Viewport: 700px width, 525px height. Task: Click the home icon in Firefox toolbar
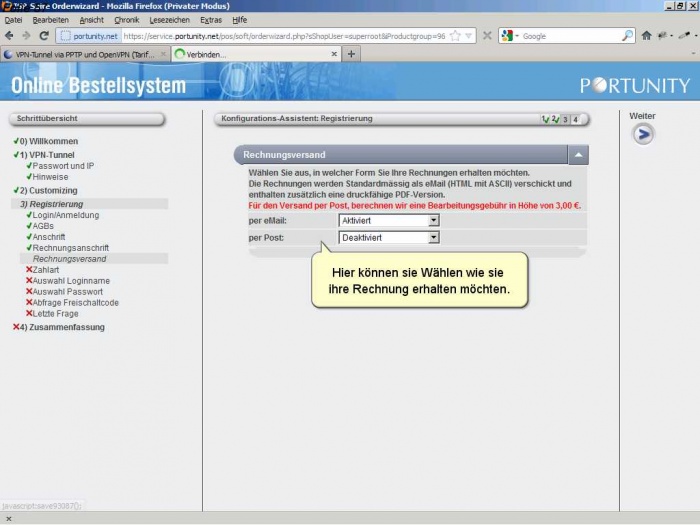point(646,35)
